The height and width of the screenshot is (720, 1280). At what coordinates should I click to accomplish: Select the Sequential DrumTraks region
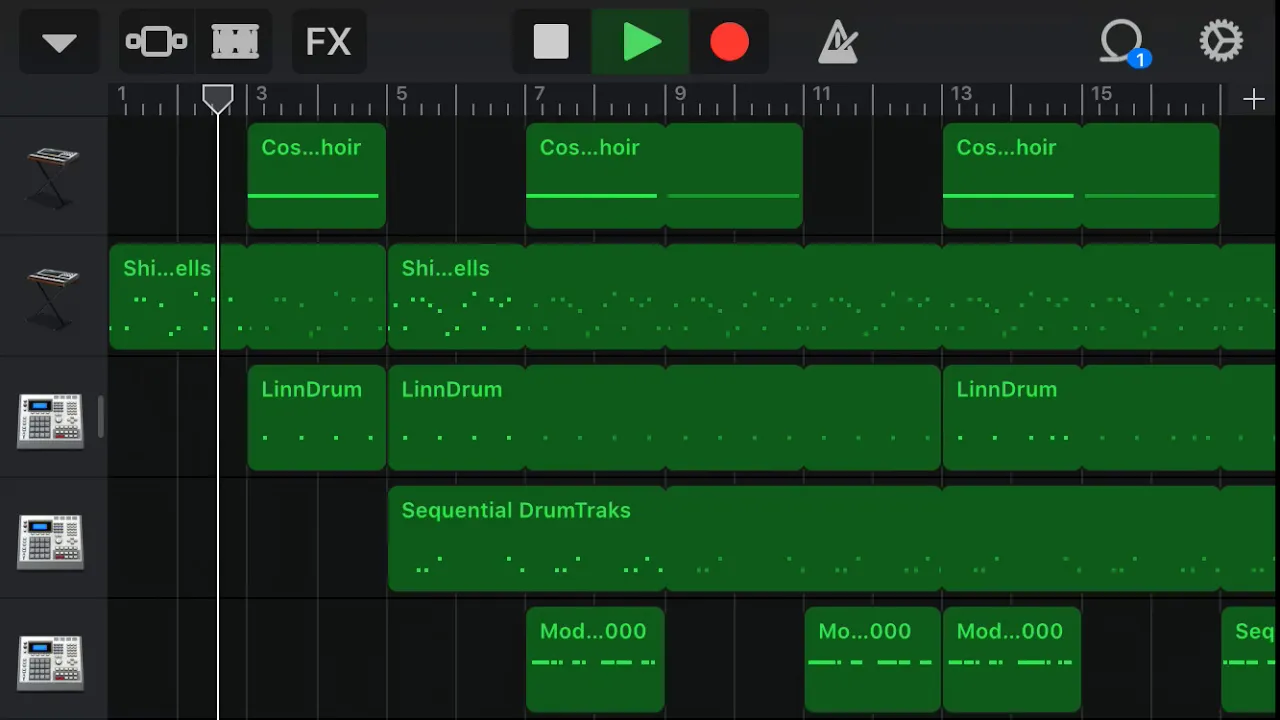(x=832, y=539)
